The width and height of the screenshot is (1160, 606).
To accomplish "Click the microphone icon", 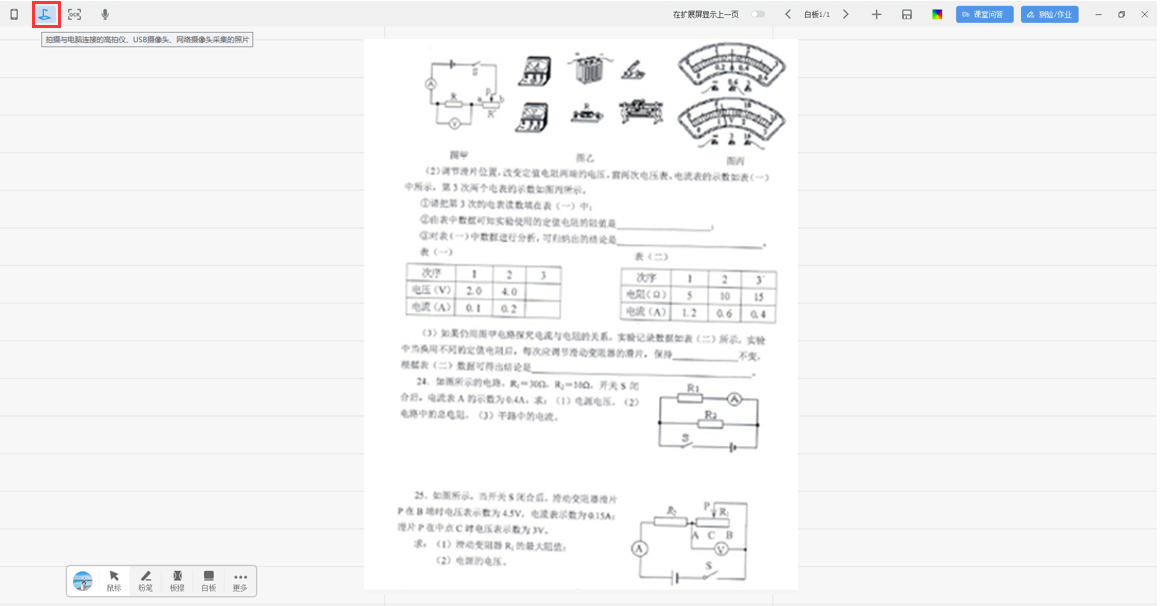I will click(105, 15).
